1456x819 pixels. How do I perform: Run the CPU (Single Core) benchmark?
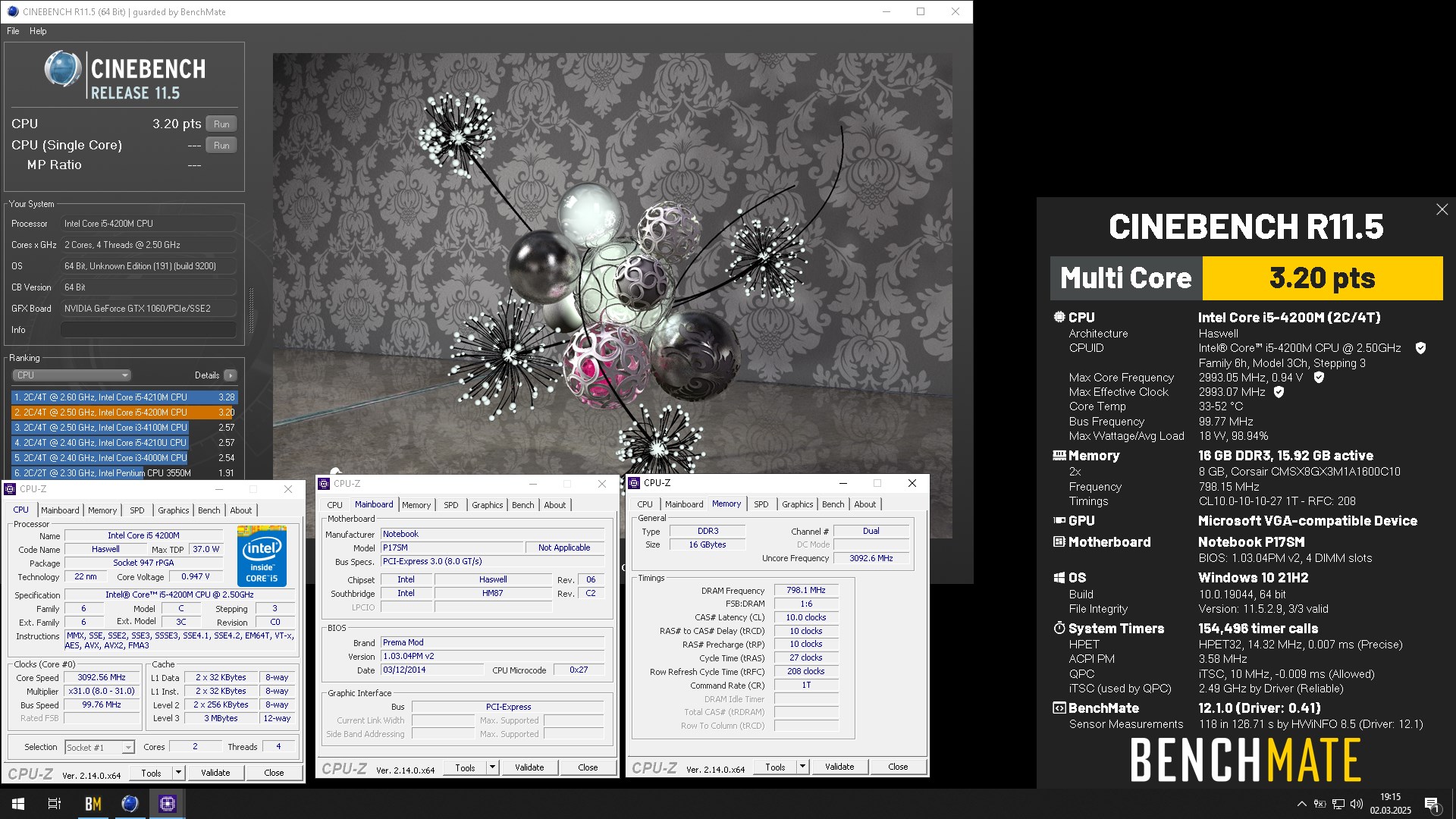(221, 146)
